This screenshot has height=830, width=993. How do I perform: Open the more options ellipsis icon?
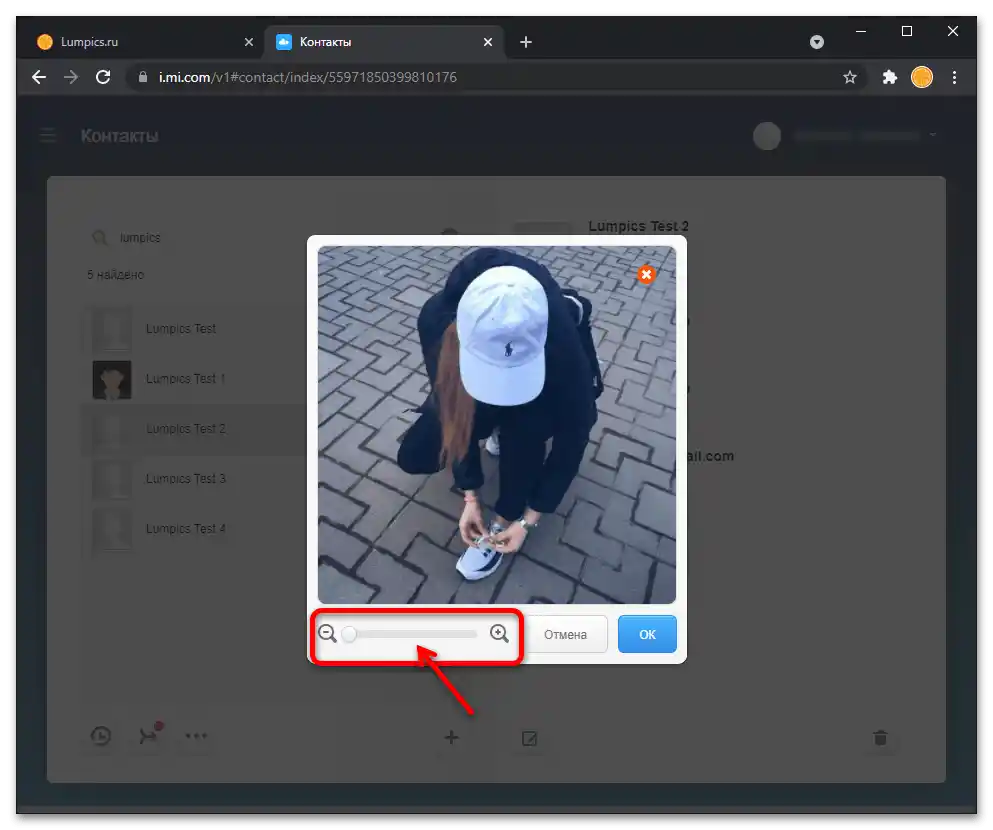click(196, 736)
